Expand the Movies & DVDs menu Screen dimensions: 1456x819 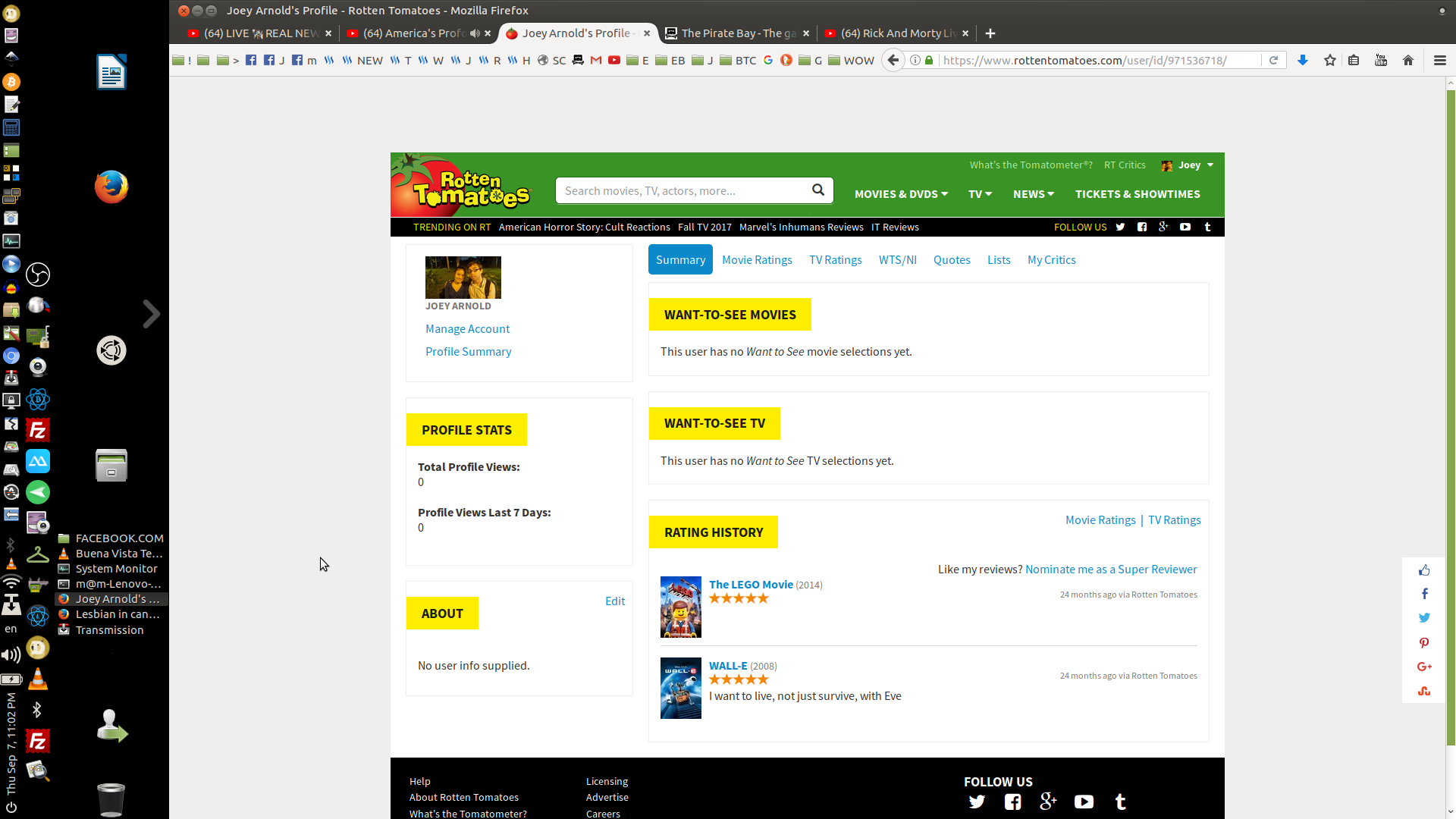pos(901,194)
